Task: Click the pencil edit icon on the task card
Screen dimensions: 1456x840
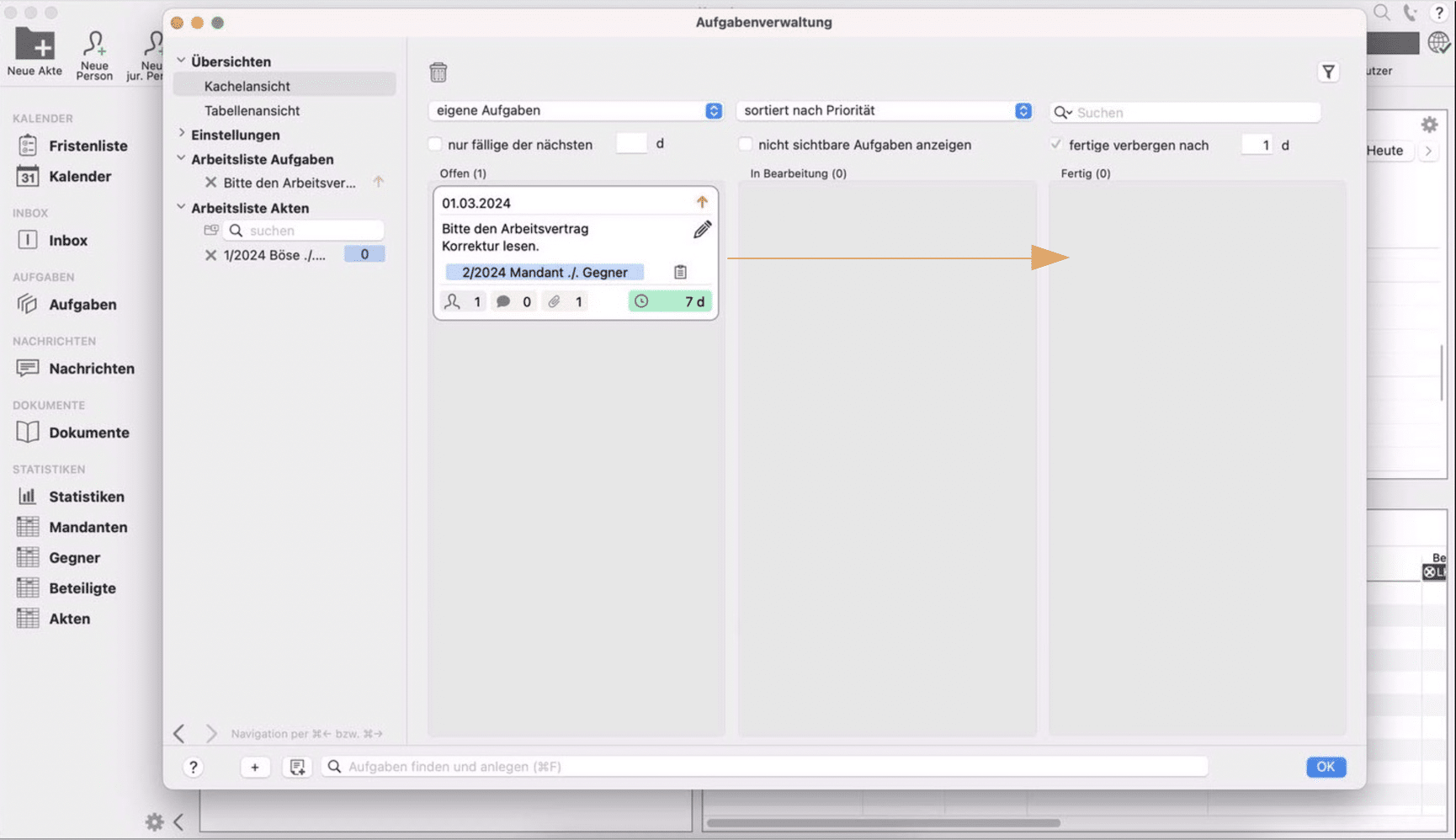Action: [x=702, y=229]
